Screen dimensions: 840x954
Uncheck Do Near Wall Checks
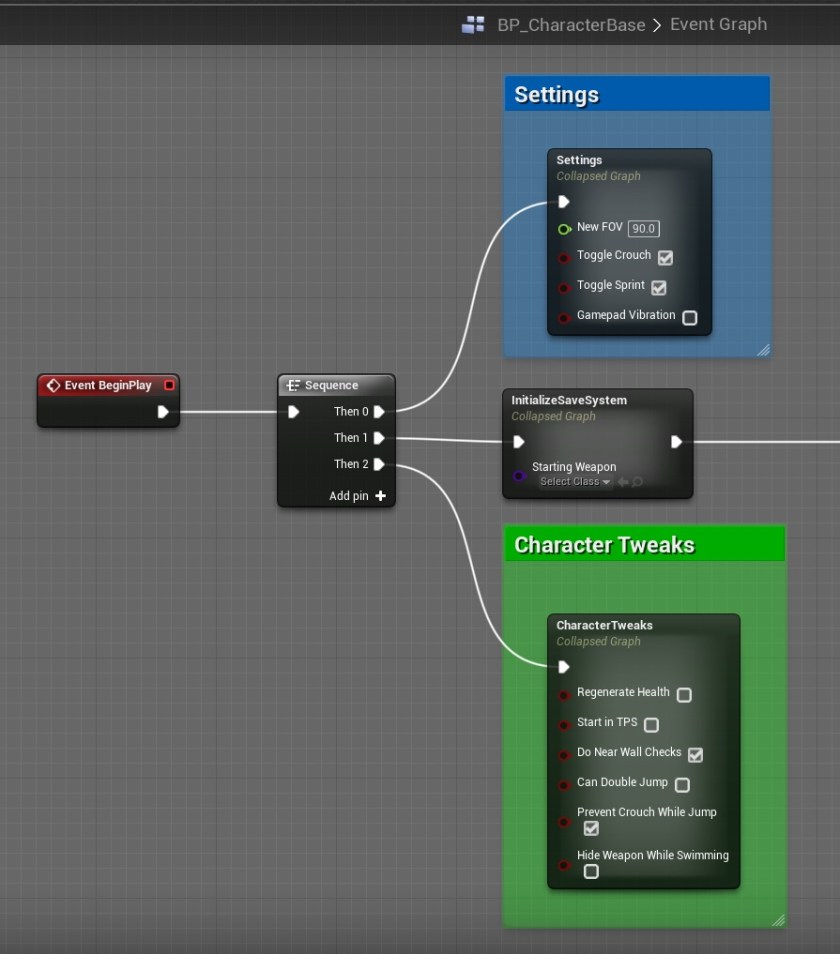(695, 755)
